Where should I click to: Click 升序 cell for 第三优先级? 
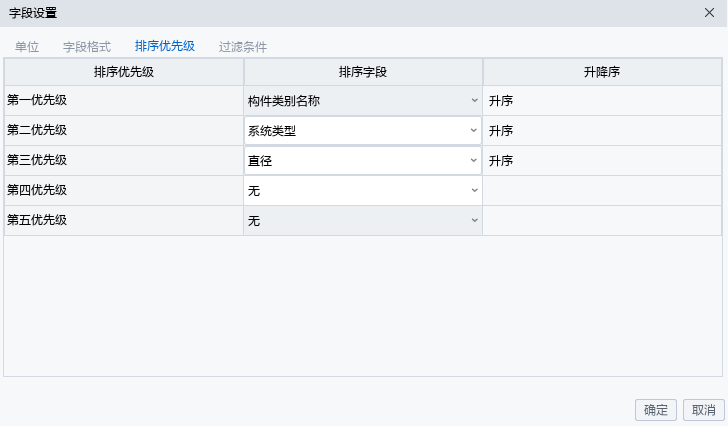tap(602, 161)
